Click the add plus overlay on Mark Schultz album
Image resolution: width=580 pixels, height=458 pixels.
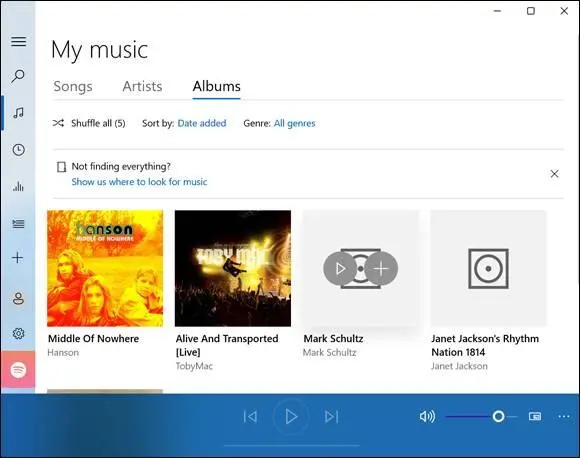point(381,269)
